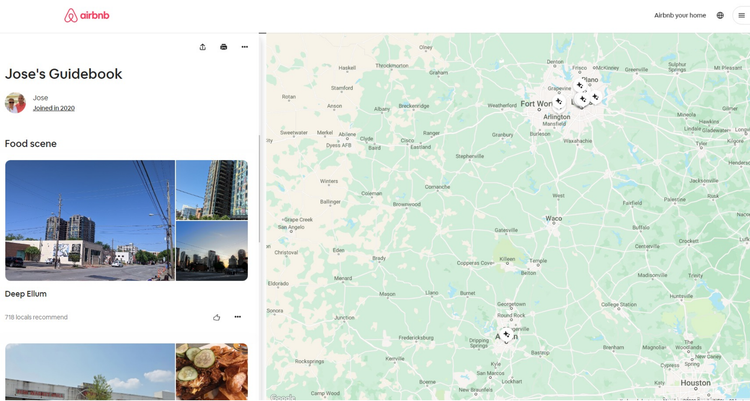View the Deep Ellum high-rise photo
The height and width of the screenshot is (401, 750).
point(212,189)
